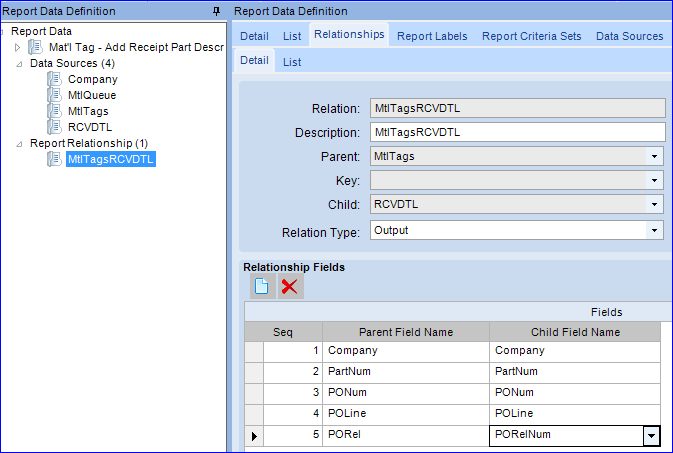Open the Key dropdown
This screenshot has height=453, width=673.
coord(654,180)
